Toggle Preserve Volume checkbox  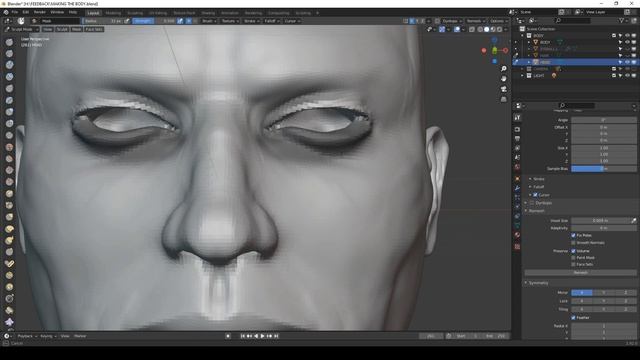tap(573, 251)
